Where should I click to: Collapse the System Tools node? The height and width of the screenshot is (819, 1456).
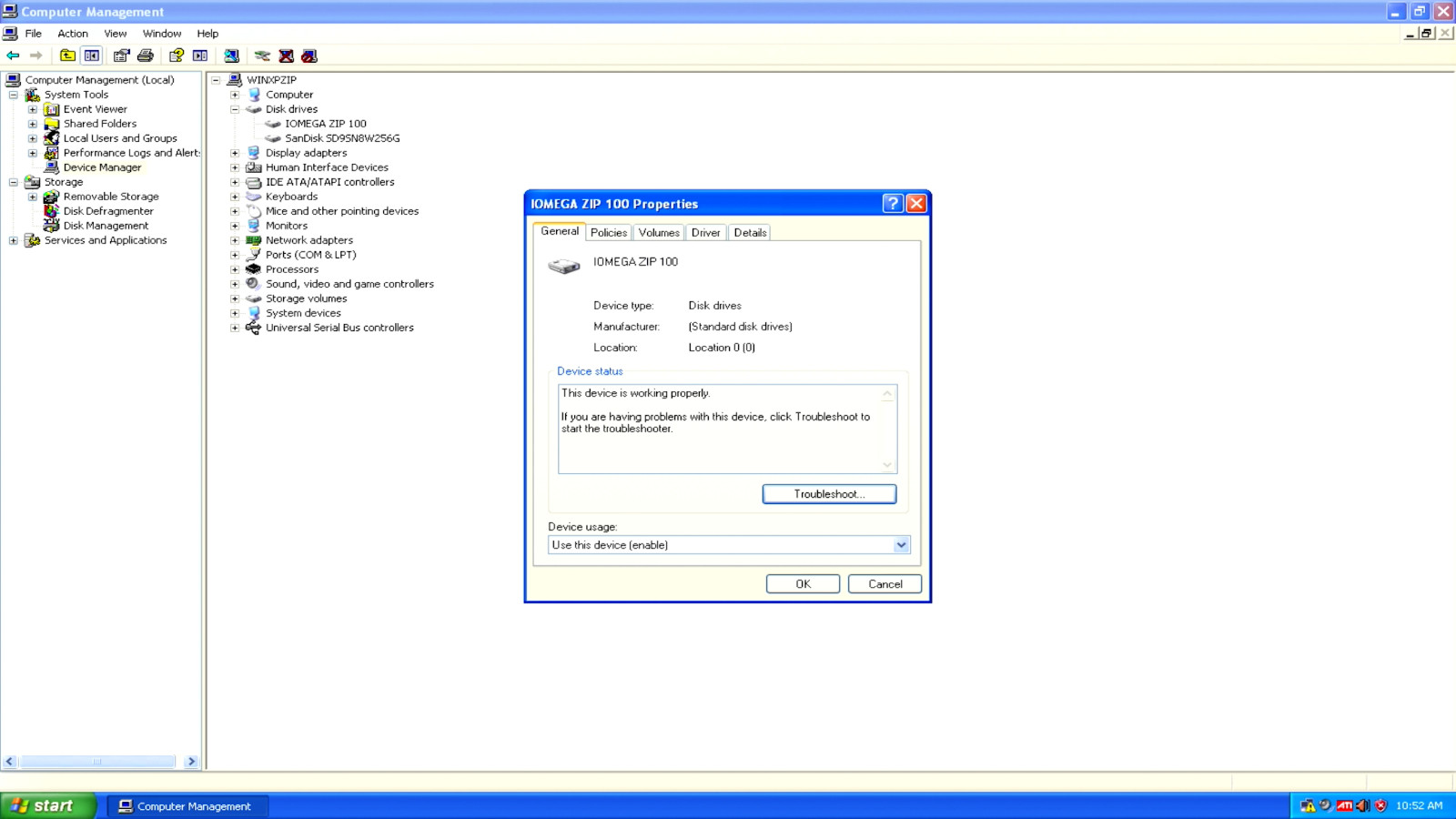(14, 95)
